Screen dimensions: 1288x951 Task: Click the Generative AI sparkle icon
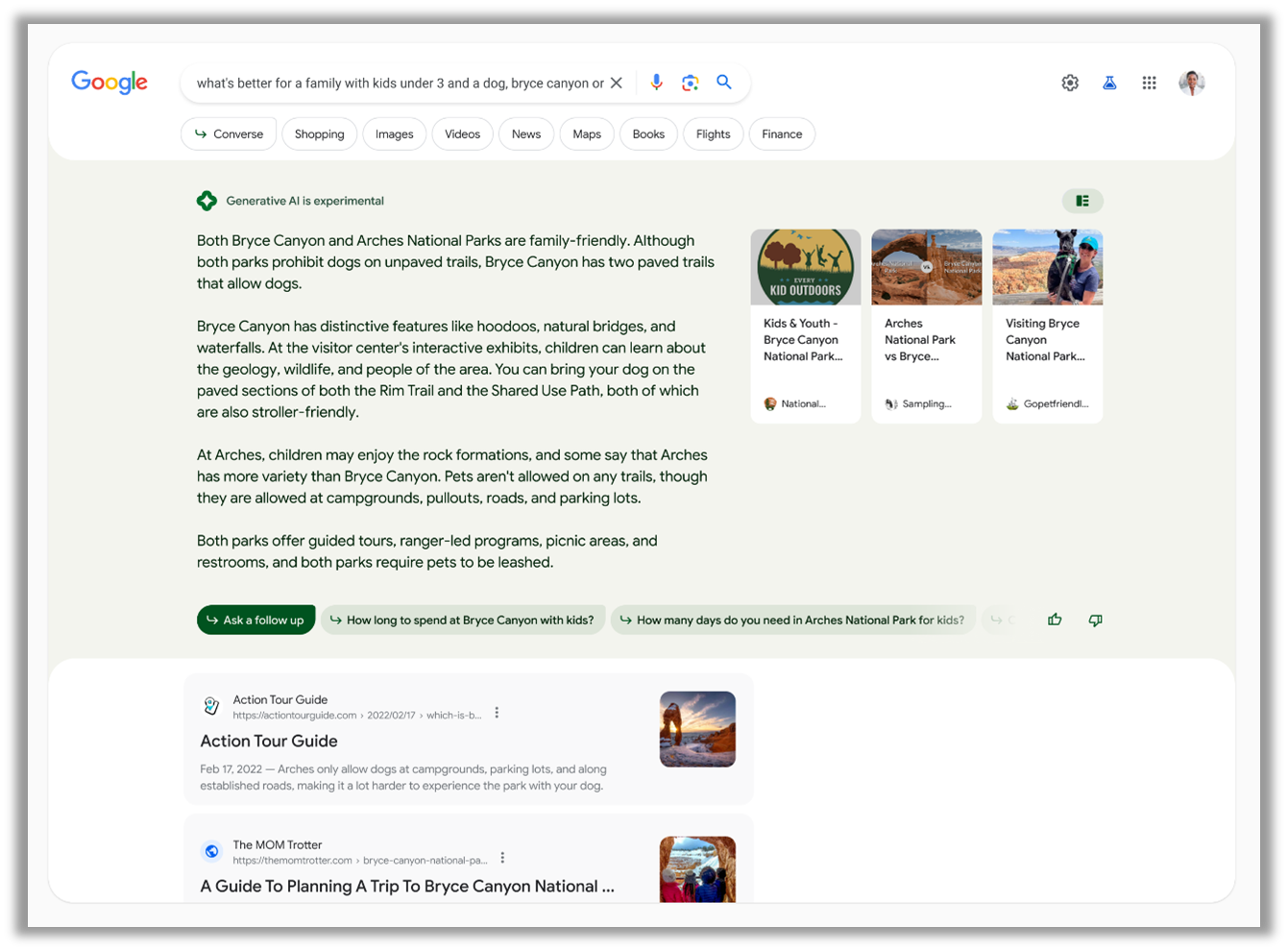[x=207, y=201]
